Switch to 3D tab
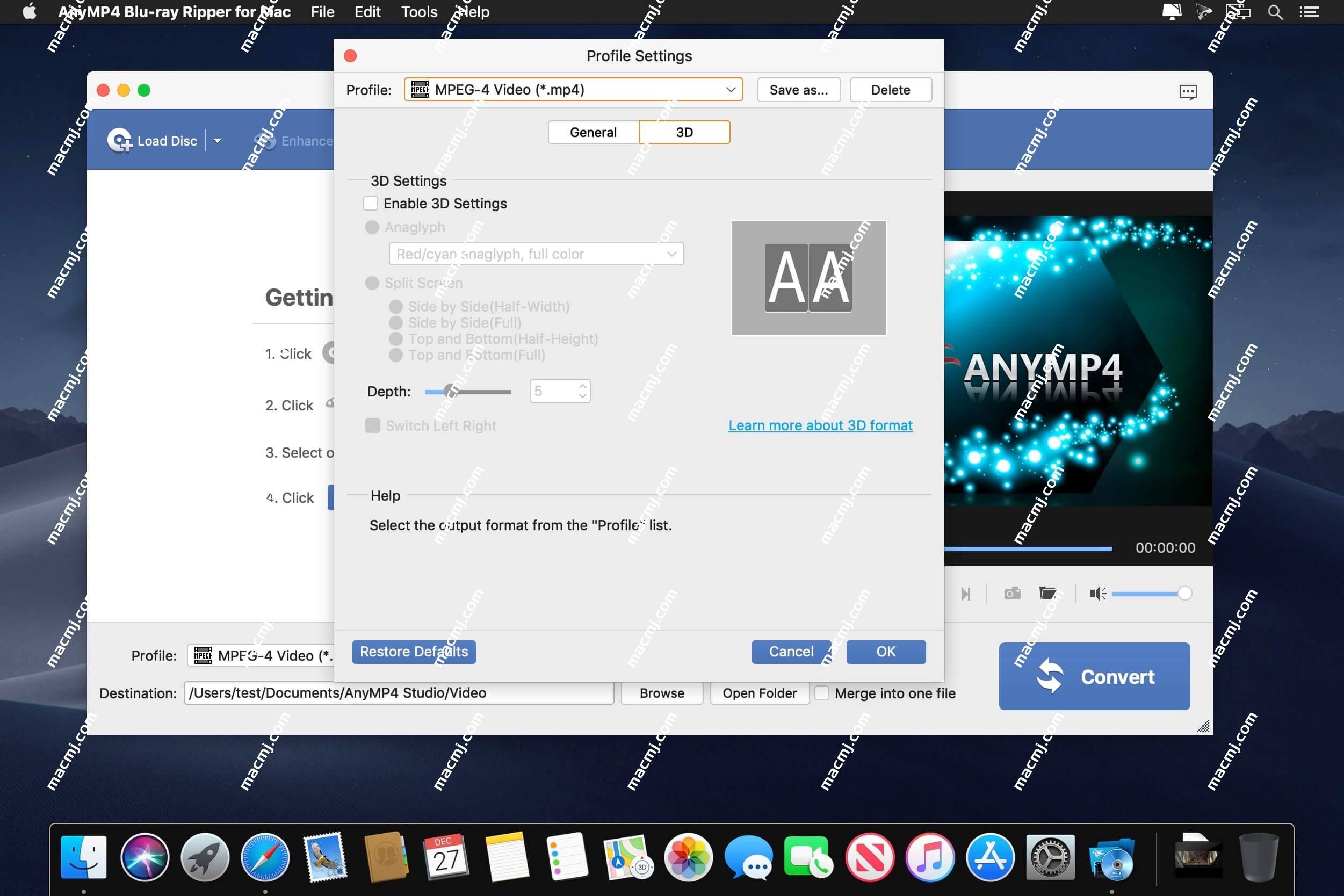 tap(684, 133)
